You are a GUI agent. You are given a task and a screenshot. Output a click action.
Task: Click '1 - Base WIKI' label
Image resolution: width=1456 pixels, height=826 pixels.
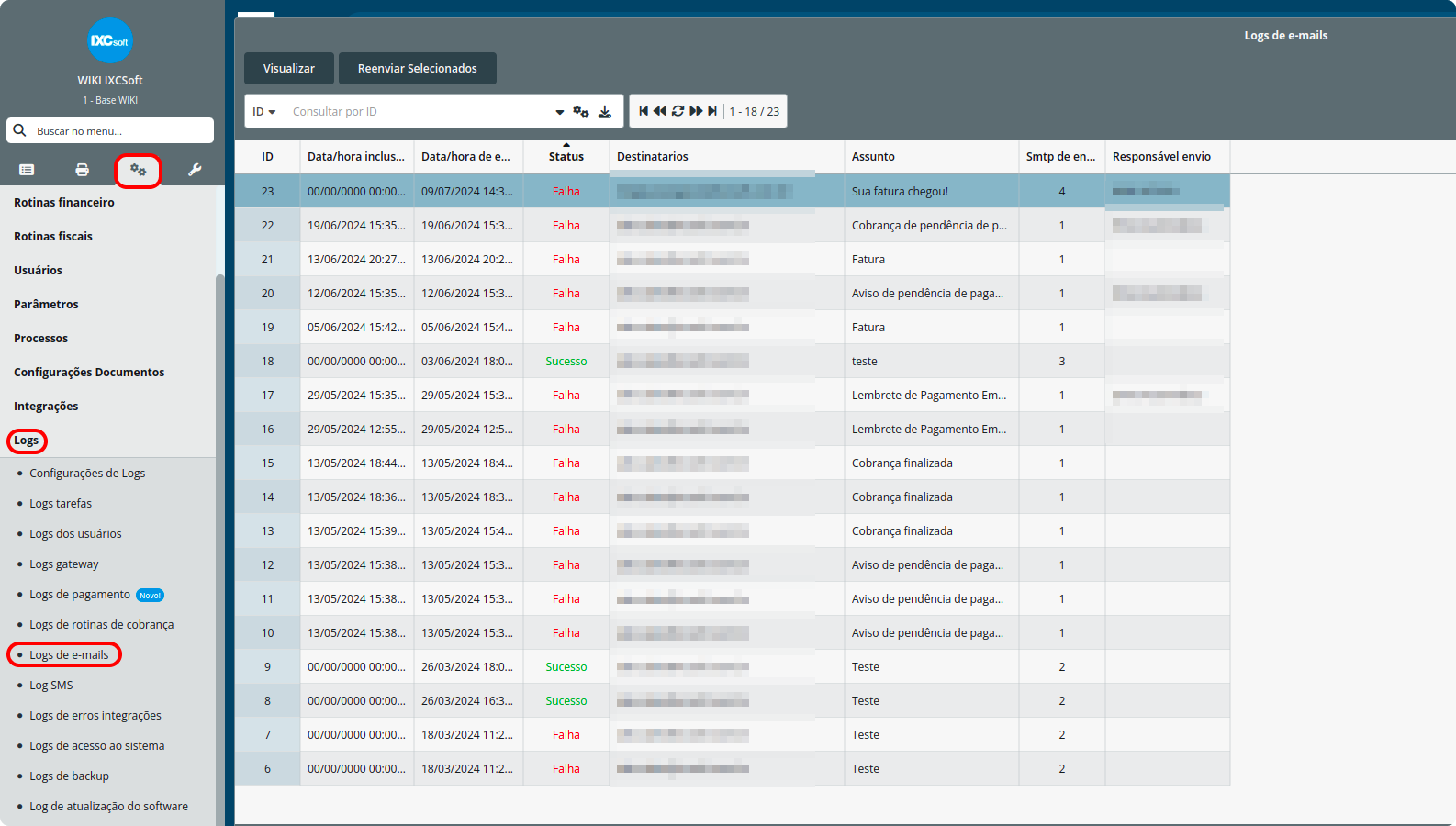tap(110, 101)
